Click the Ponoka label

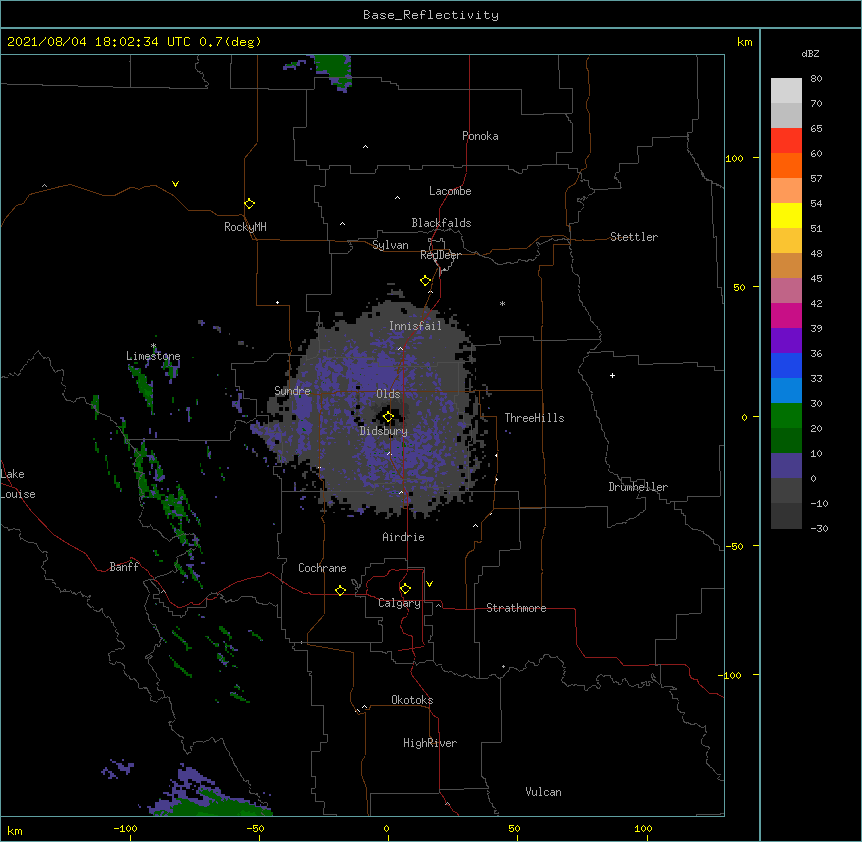tap(480, 136)
